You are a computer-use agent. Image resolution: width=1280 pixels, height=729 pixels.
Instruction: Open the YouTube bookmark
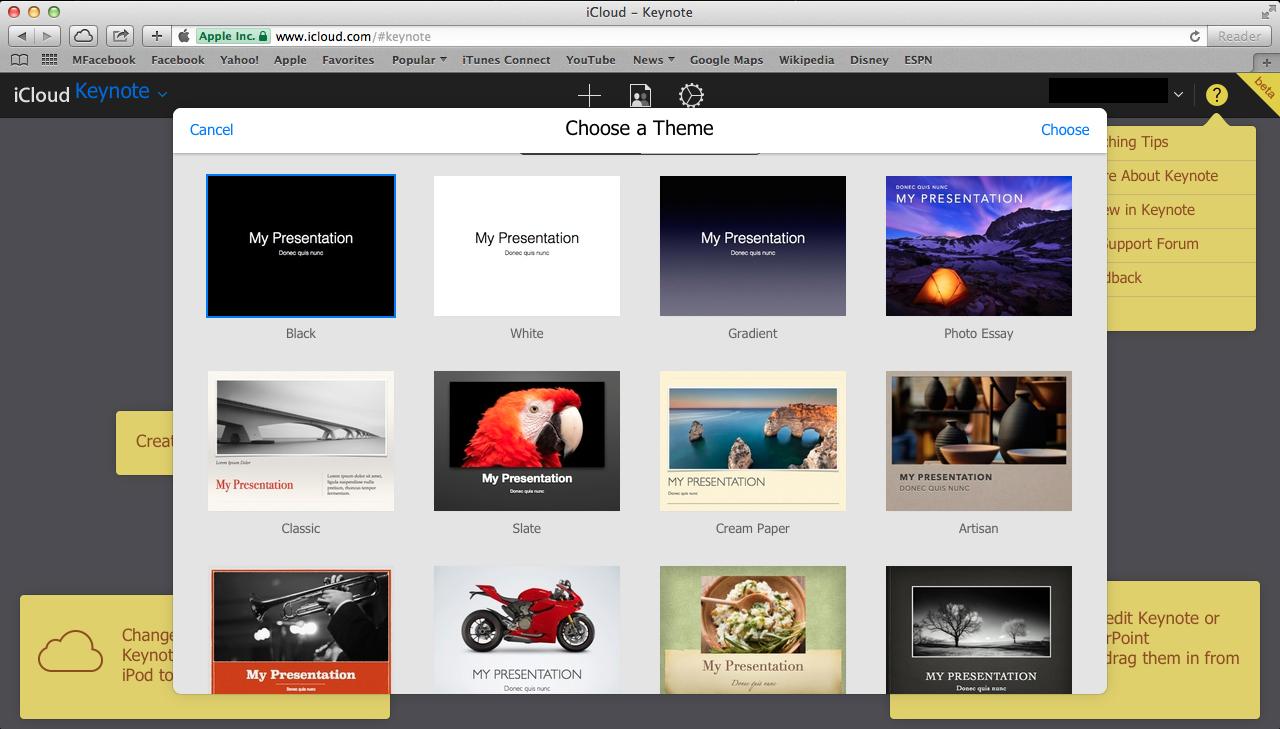(591, 60)
